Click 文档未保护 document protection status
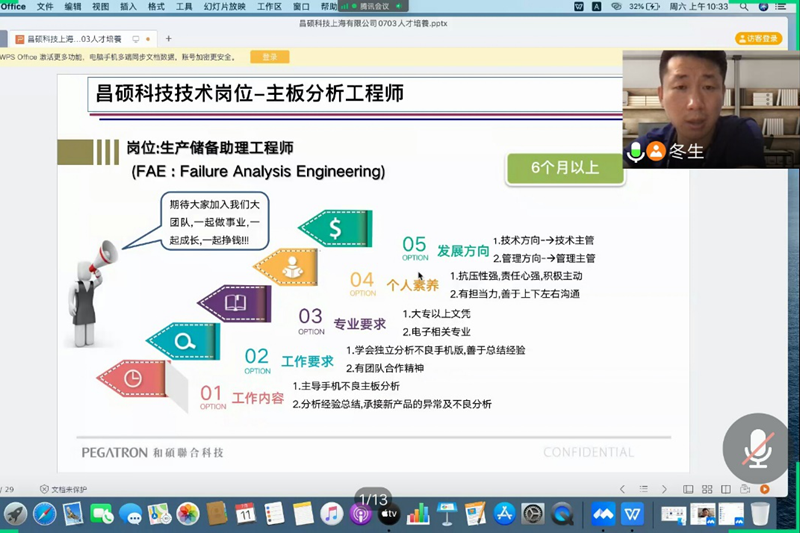Image resolution: width=800 pixels, height=533 pixels. 64,489
